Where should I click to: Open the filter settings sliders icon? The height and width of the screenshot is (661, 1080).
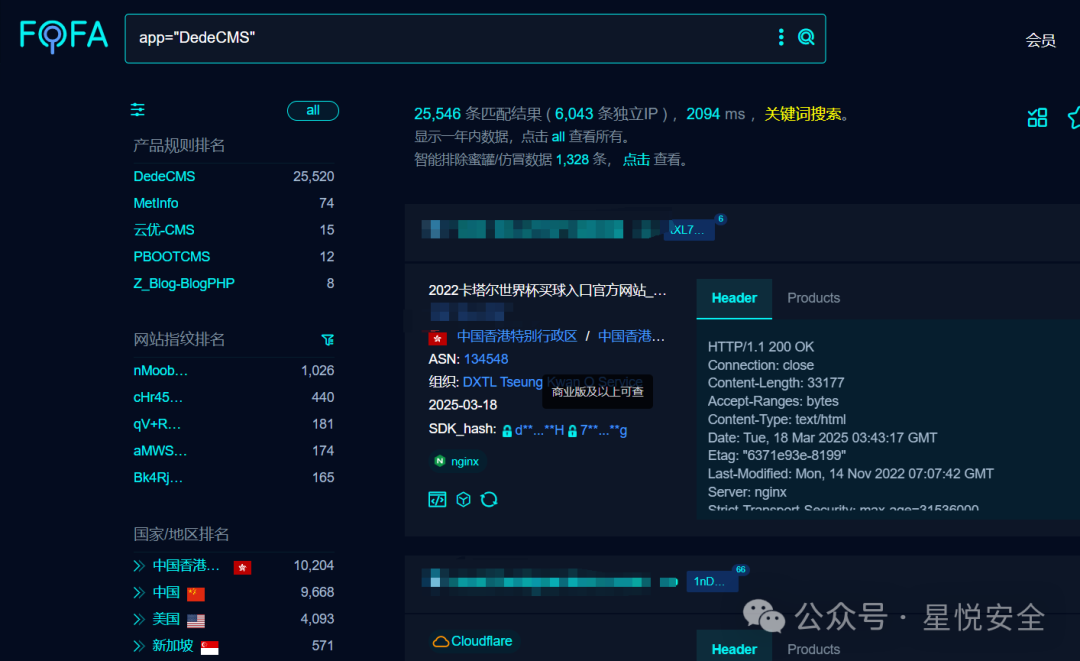138,109
